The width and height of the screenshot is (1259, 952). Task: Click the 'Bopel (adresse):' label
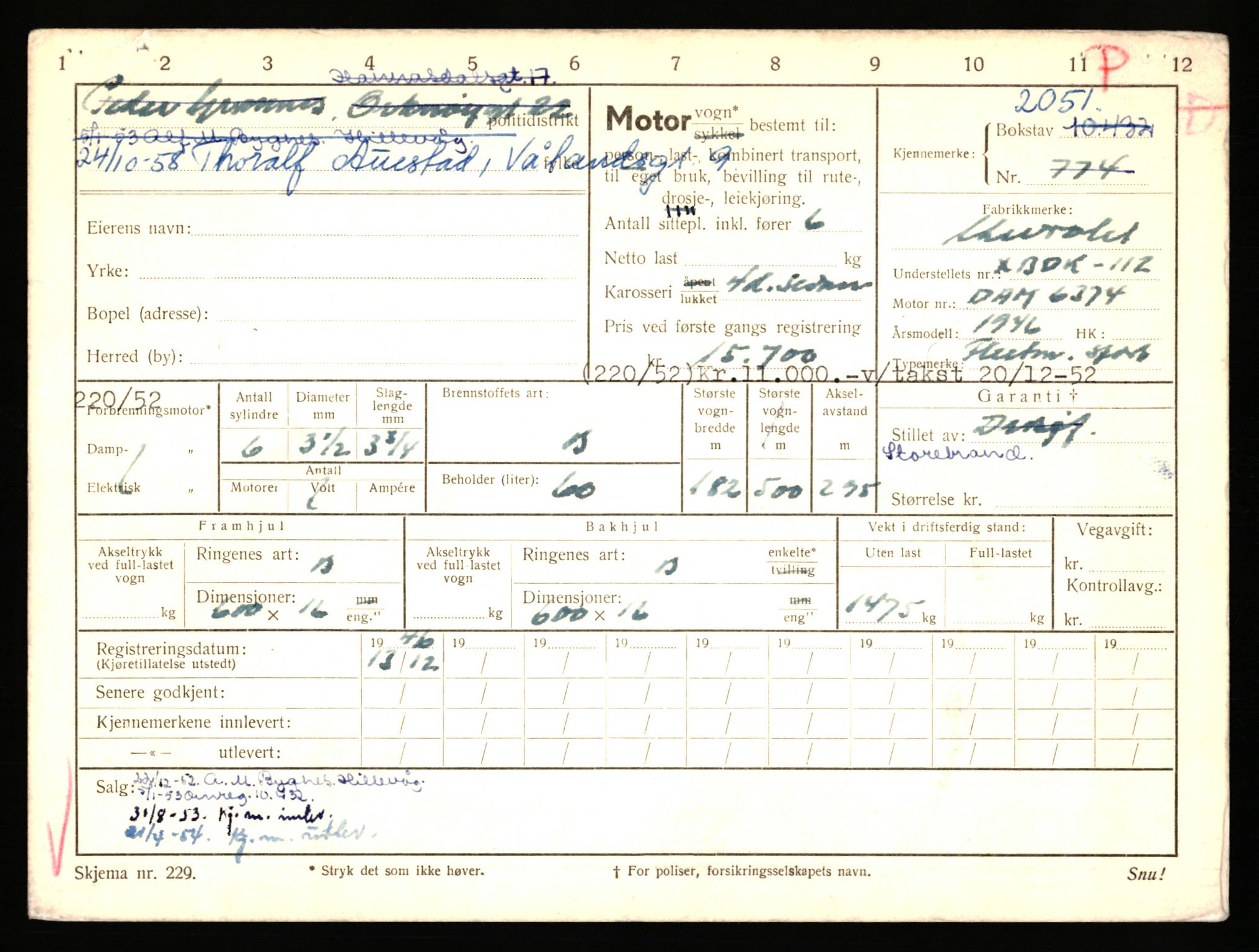click(x=148, y=314)
